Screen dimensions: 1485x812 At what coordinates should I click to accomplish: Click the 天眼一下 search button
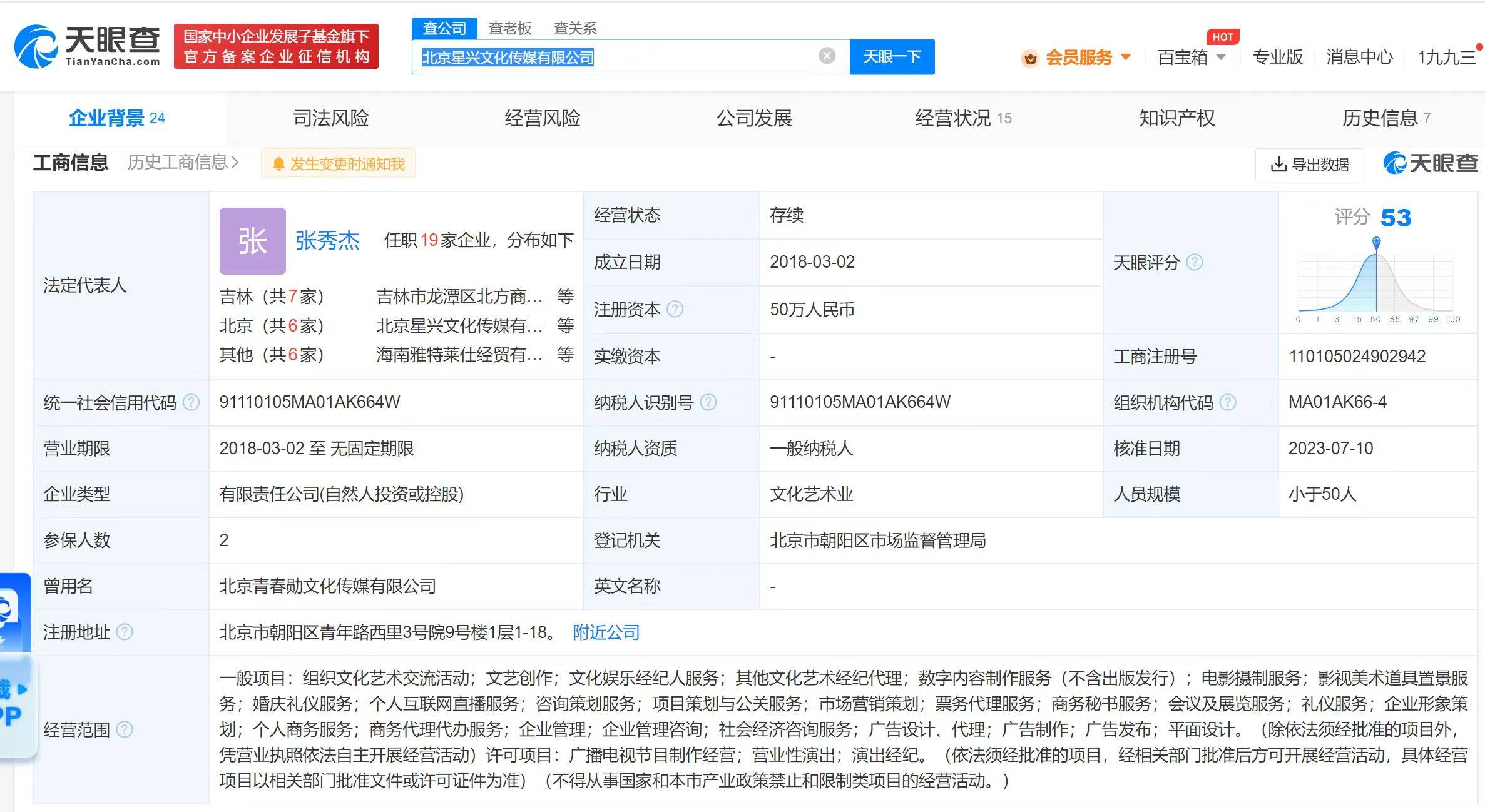892,57
